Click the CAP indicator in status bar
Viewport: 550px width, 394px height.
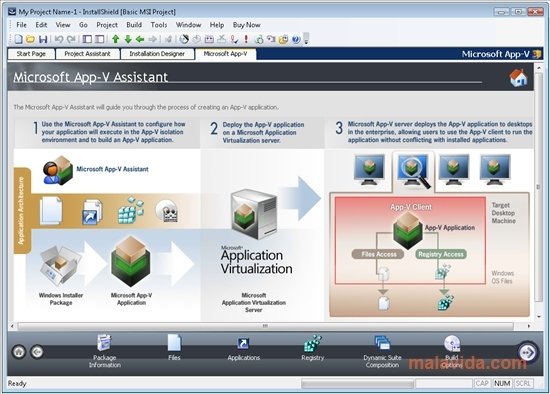coord(482,383)
